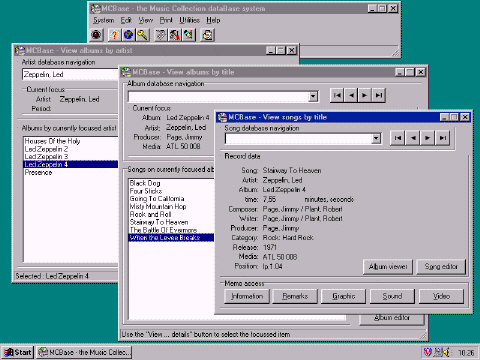This screenshot has width=480, height=360.
Task: Open the Windows Start button
Action: (18, 352)
